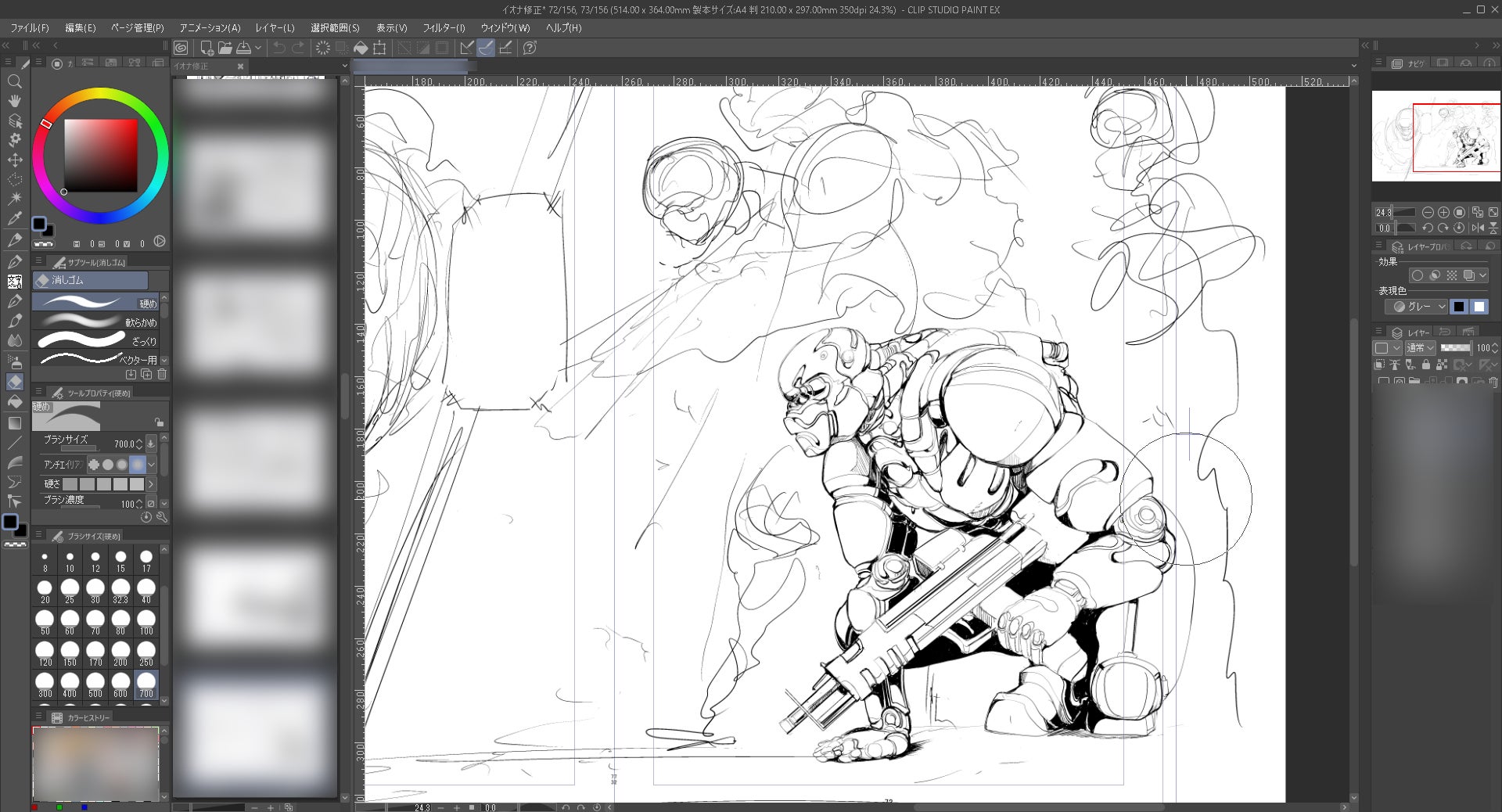
Task: Select brush size preset 100
Action: [x=146, y=622]
